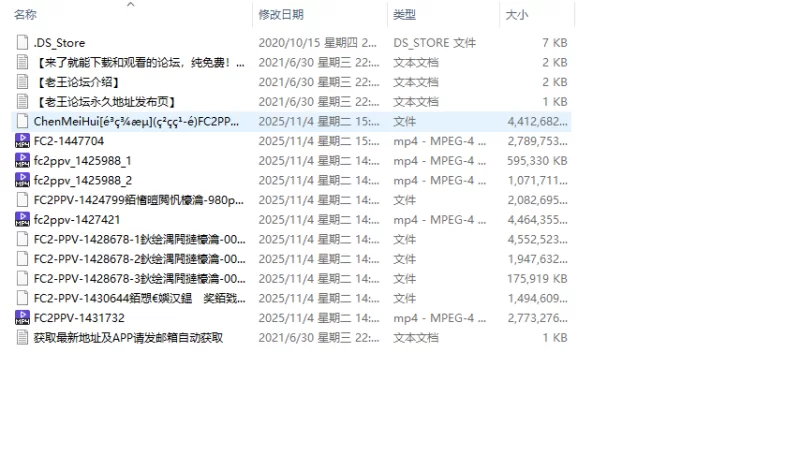The height and width of the screenshot is (455, 800).
Task: Click the 175,919 KB size value
Action: pos(537,279)
